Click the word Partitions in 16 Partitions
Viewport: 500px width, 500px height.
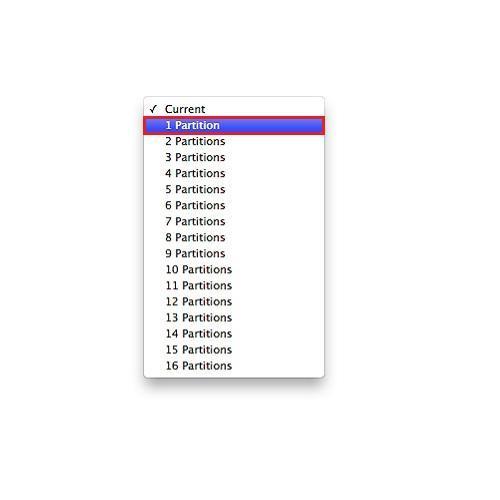[207, 366]
